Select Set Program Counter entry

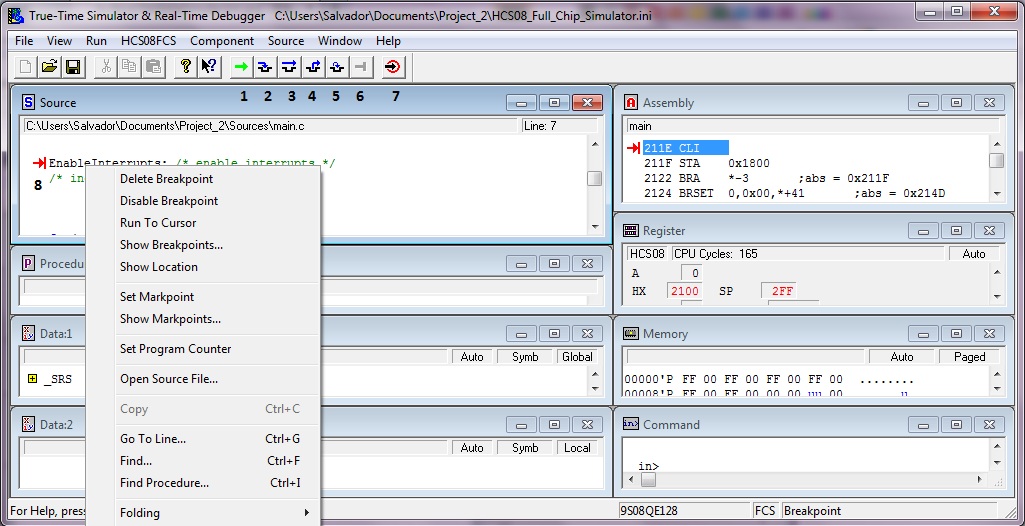point(175,349)
